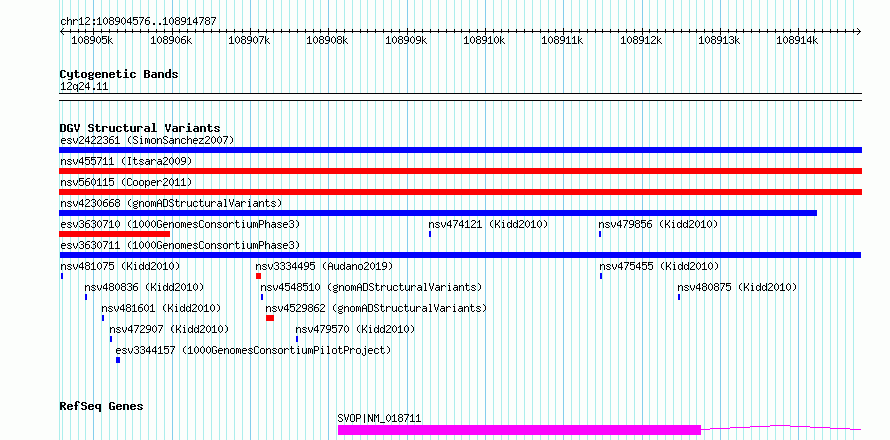Select the esv3630710 short red variant bar
Viewport: 890px width, 440px height.
click(x=115, y=234)
